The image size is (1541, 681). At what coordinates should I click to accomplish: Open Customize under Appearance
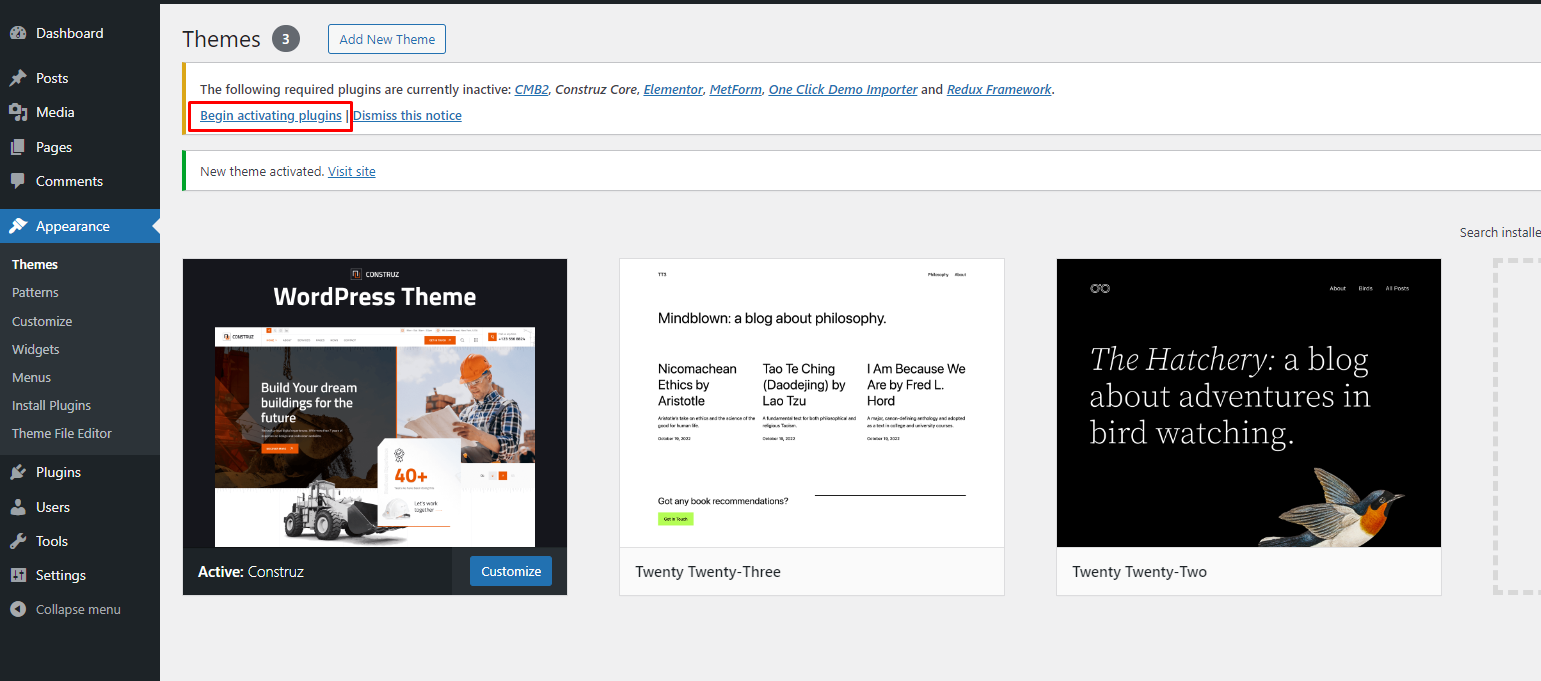pos(42,321)
